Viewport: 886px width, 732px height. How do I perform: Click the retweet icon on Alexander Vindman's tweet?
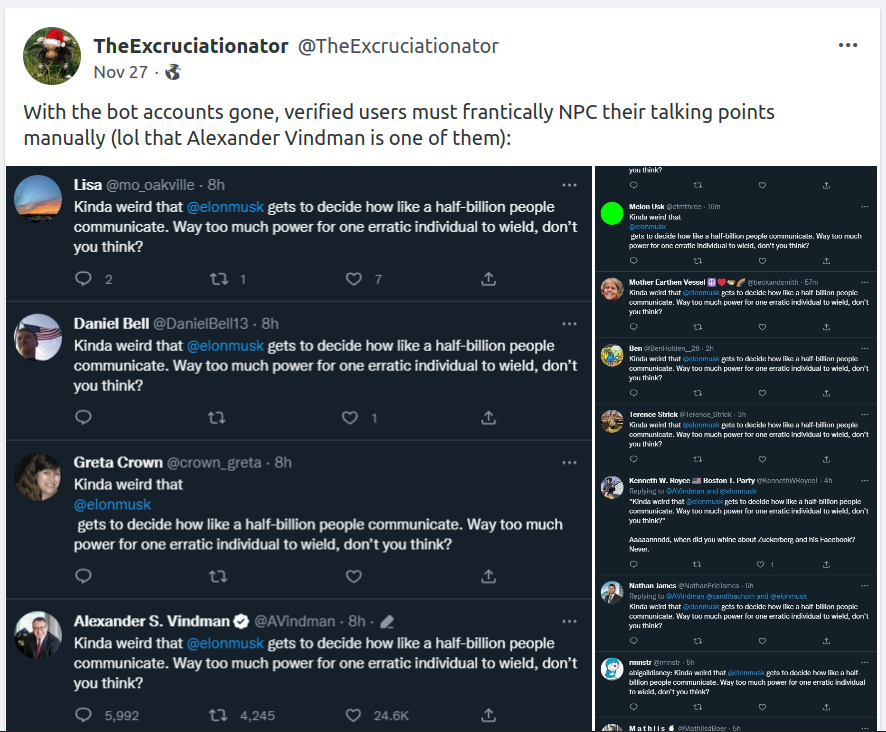(217, 715)
